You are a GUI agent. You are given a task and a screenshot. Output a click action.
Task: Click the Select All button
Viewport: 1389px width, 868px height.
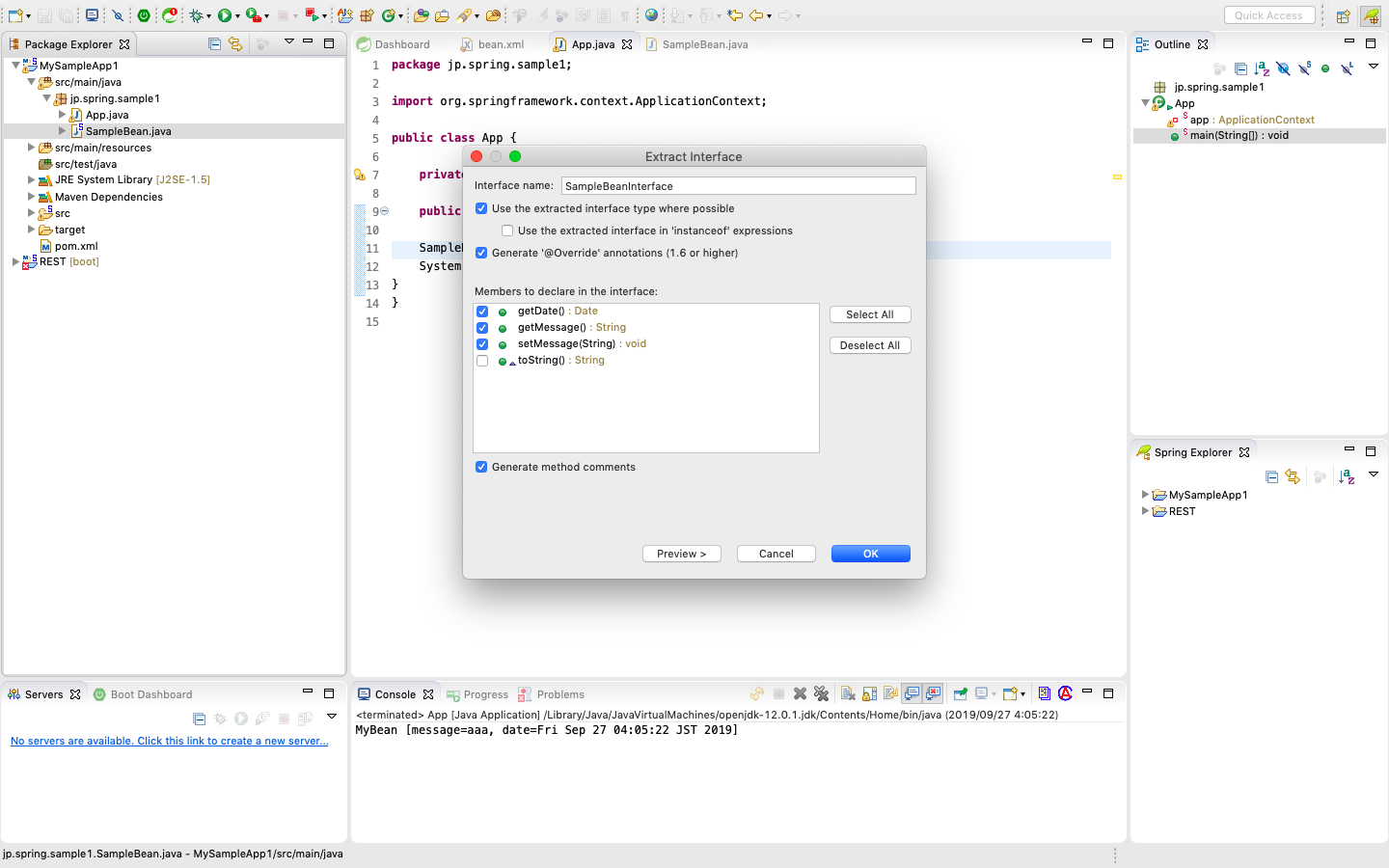click(x=870, y=314)
